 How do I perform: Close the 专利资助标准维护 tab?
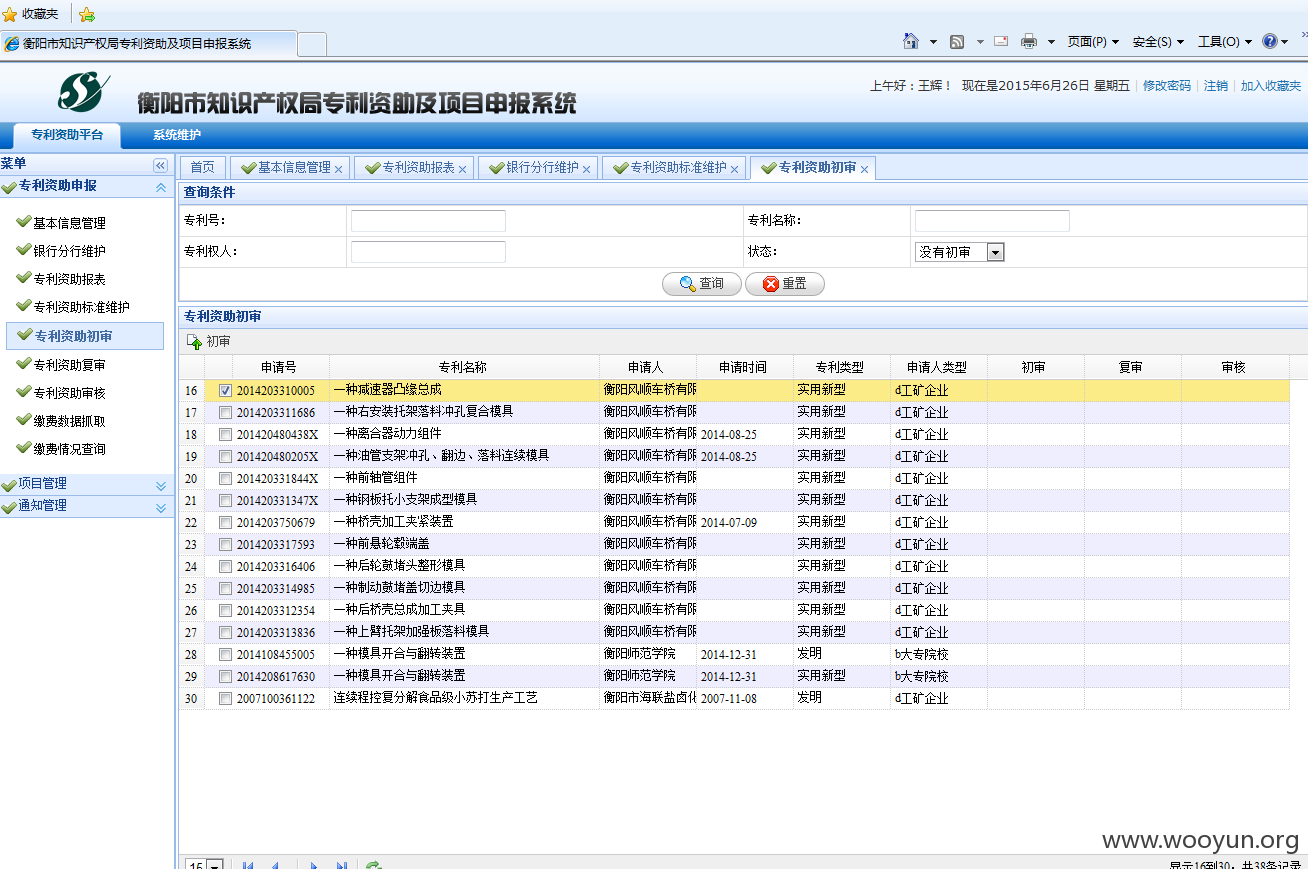734,169
